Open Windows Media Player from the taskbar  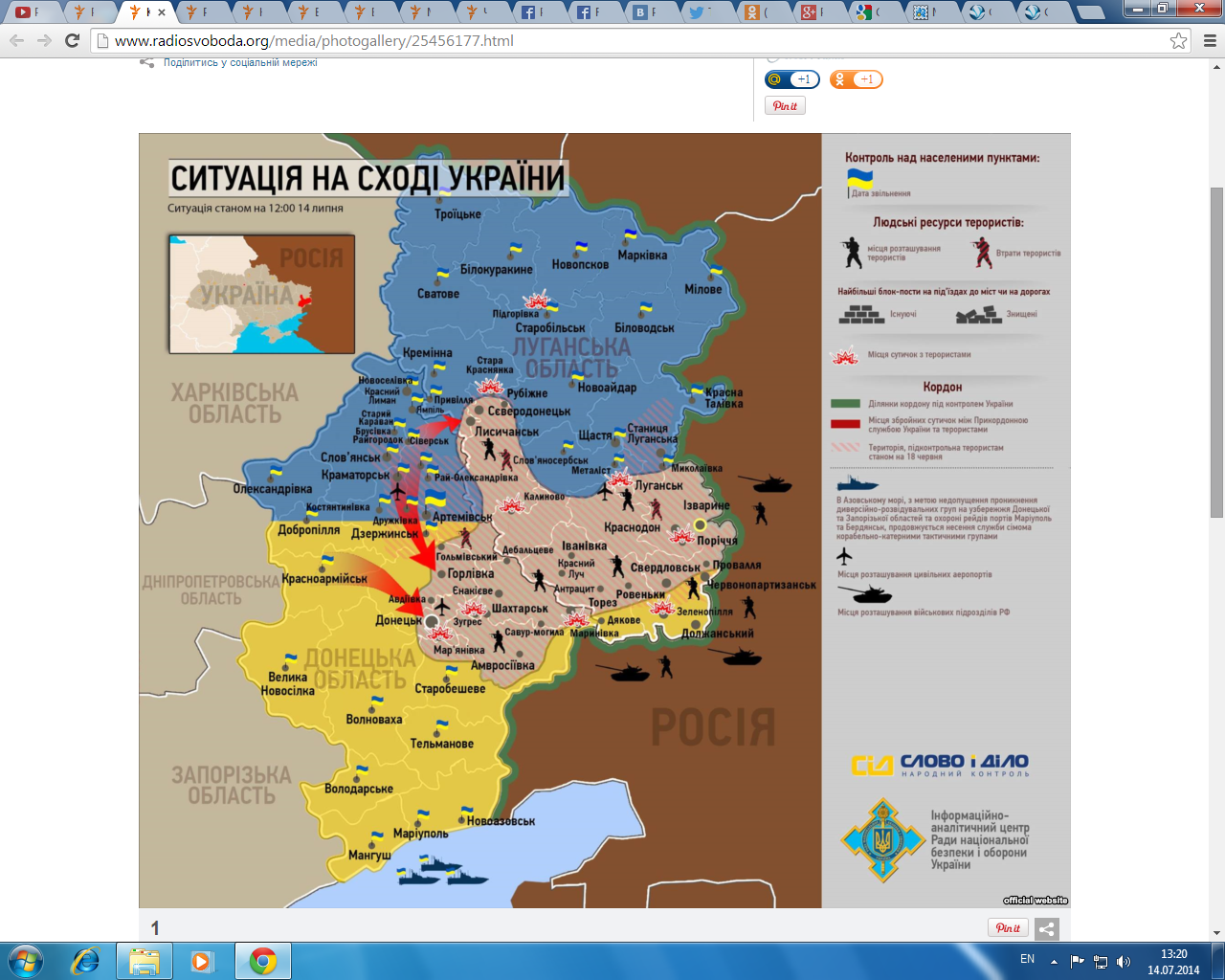pyautogui.click(x=203, y=961)
